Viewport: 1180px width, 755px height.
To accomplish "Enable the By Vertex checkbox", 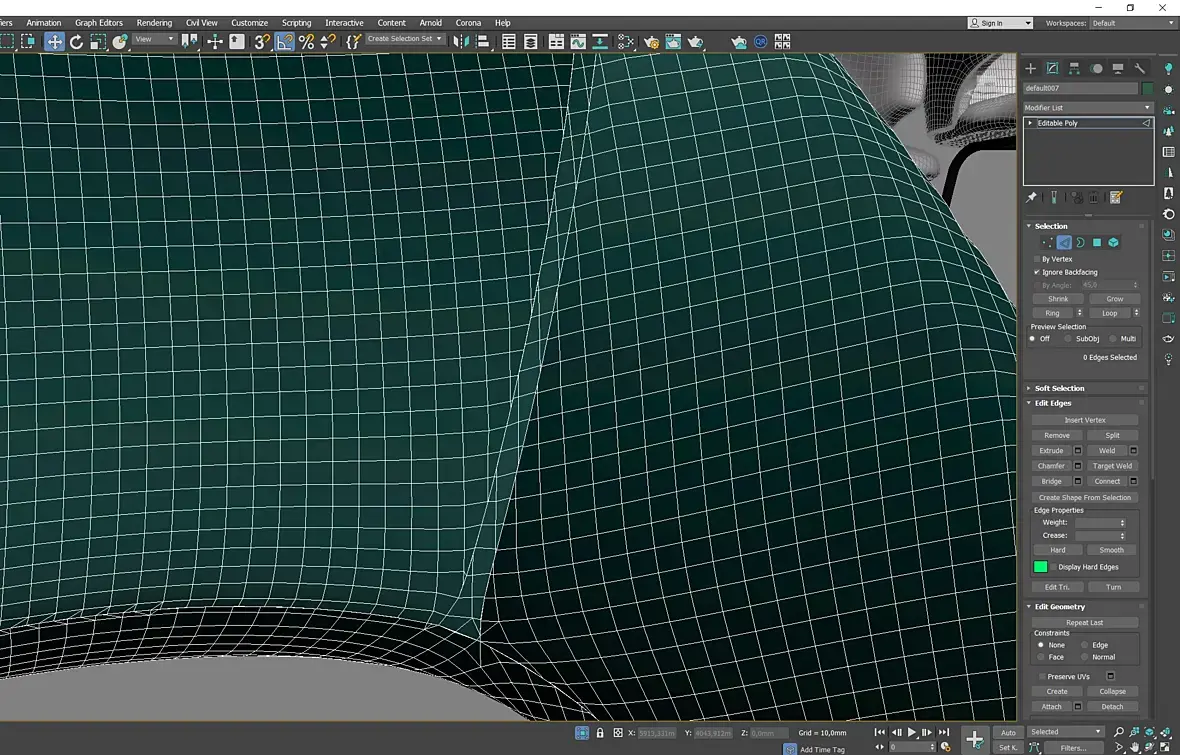I will (x=1037, y=259).
